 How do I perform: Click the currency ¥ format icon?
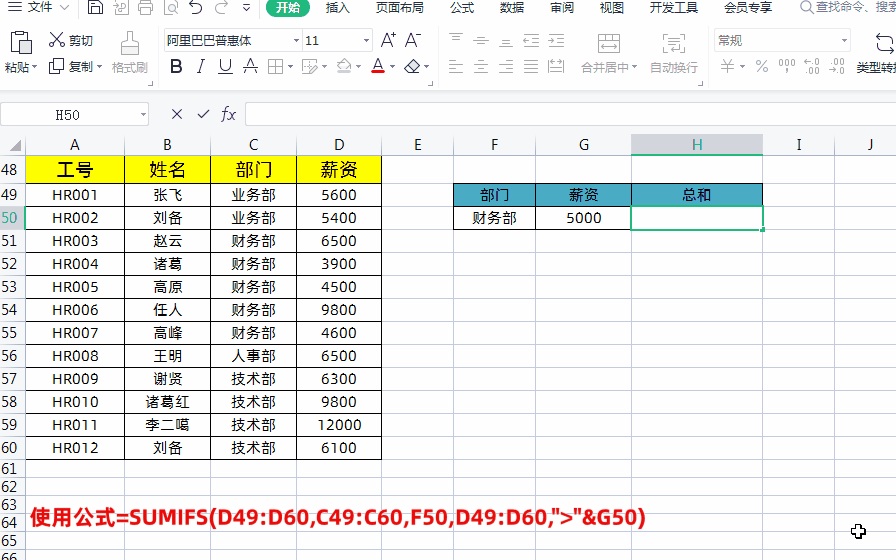[727, 66]
